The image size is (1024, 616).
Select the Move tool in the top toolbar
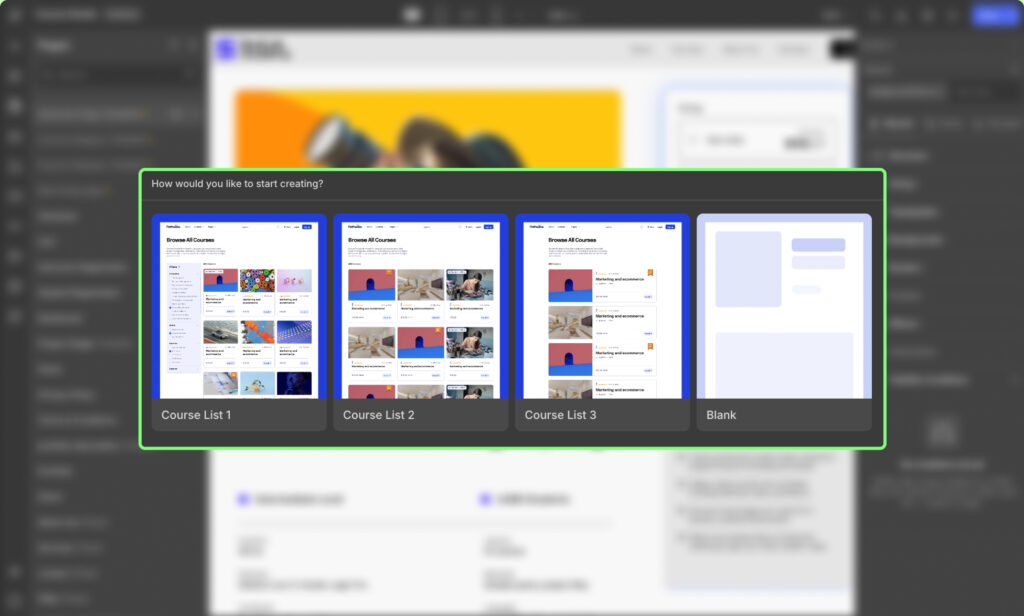(x=411, y=14)
